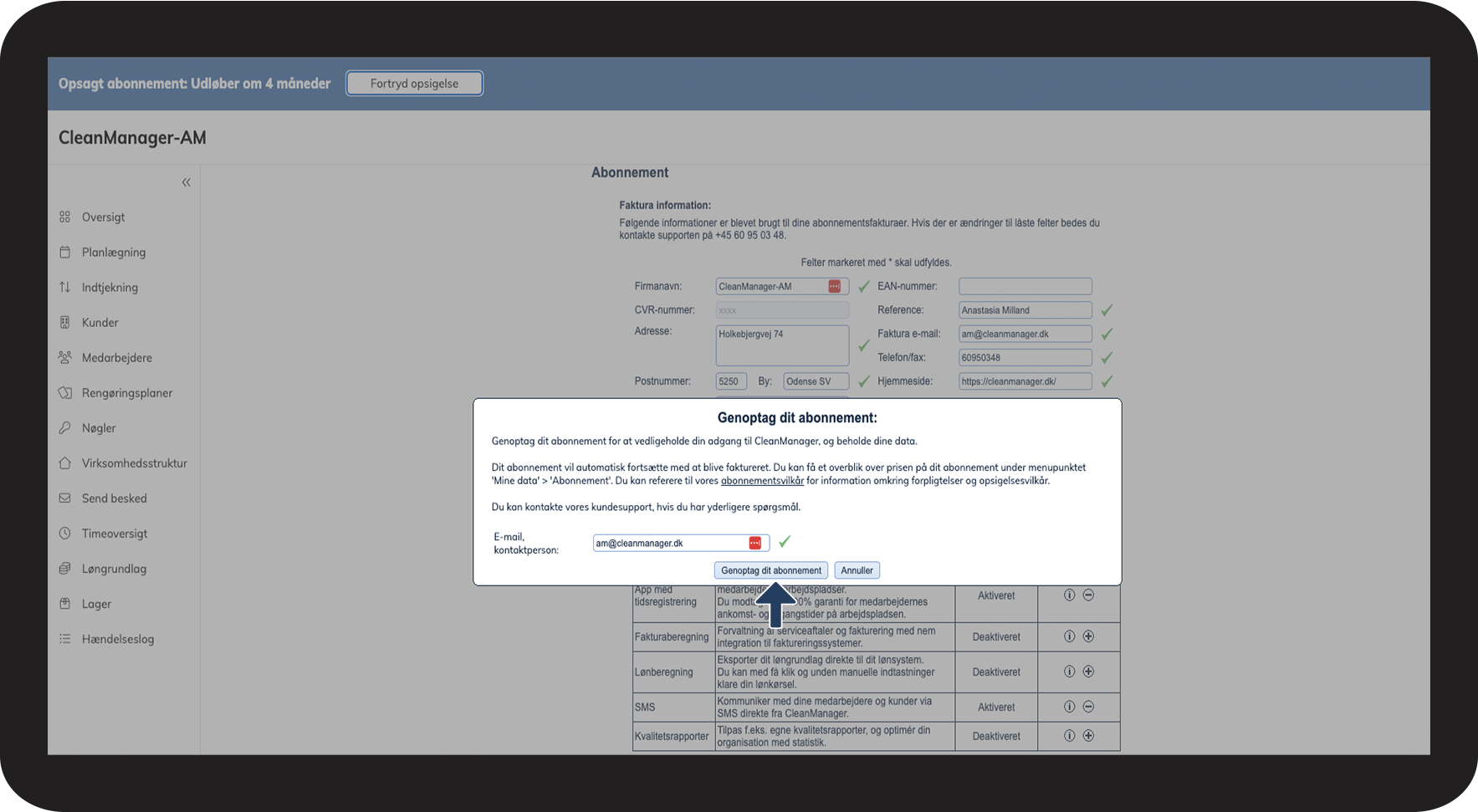Click red icon in contact e-mail field
The image size is (1478, 812).
(754, 543)
